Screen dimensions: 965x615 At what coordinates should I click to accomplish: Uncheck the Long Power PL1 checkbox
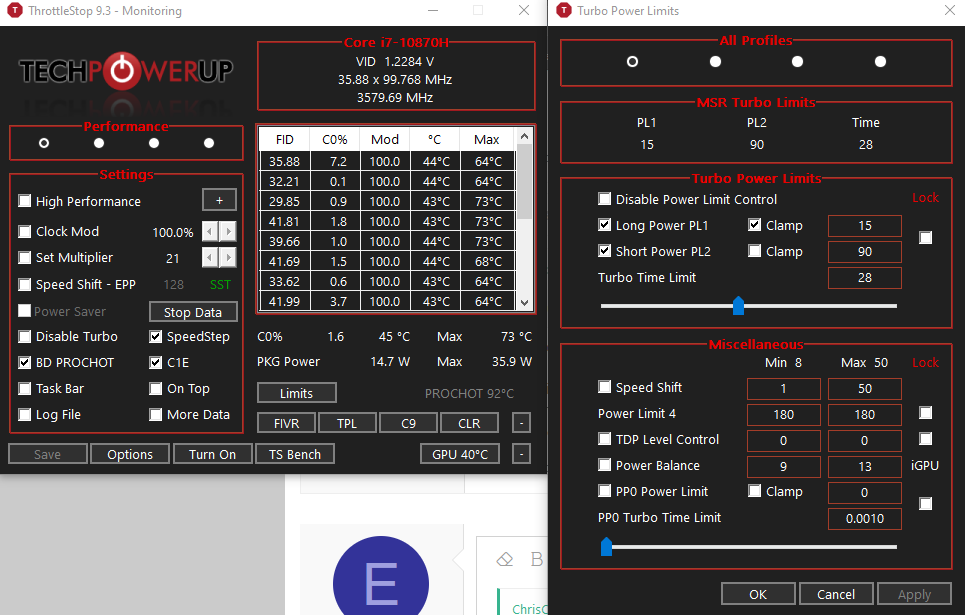[x=604, y=225]
